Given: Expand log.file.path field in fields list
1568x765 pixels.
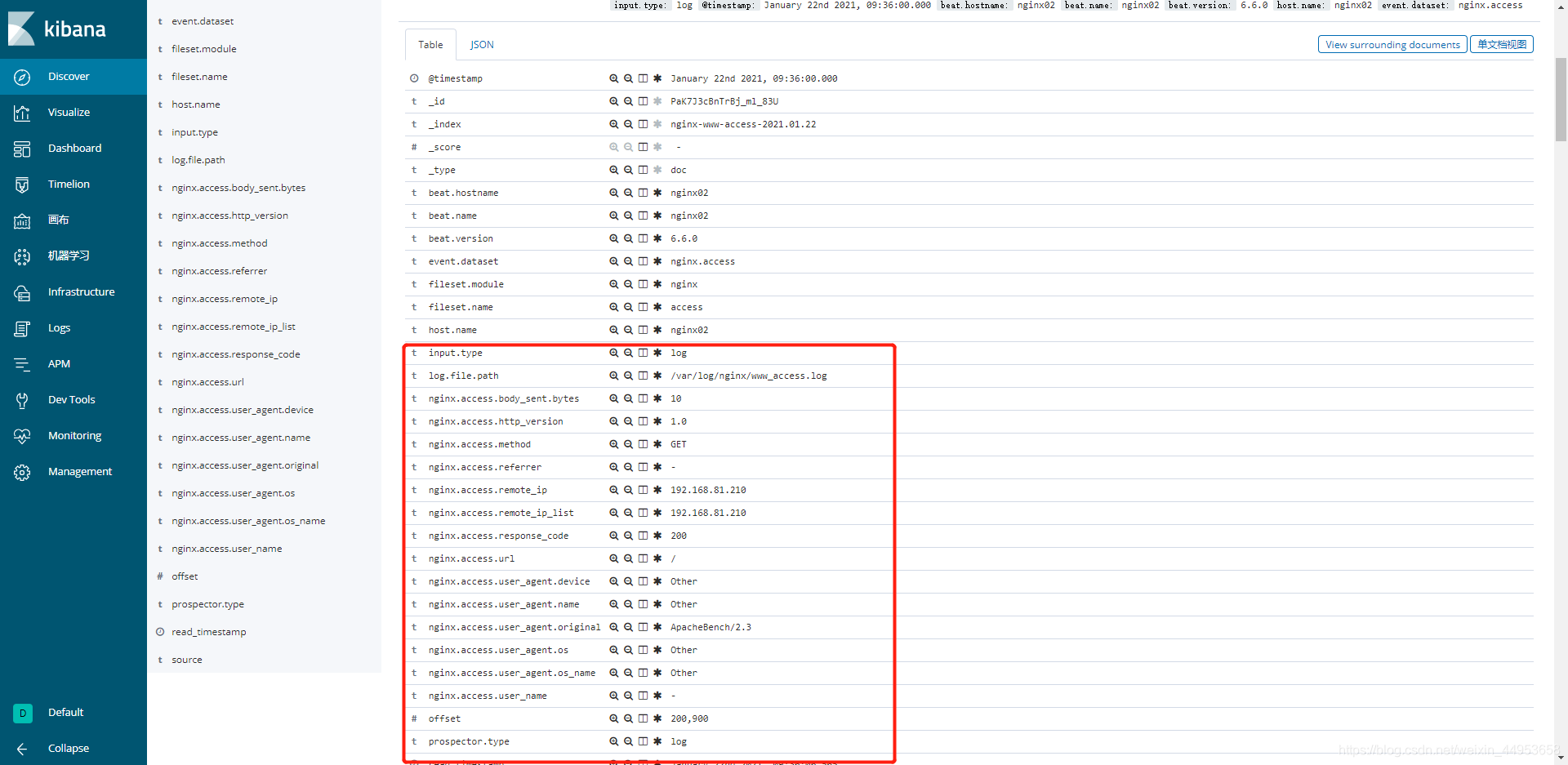Looking at the screenshot, I should point(198,160).
